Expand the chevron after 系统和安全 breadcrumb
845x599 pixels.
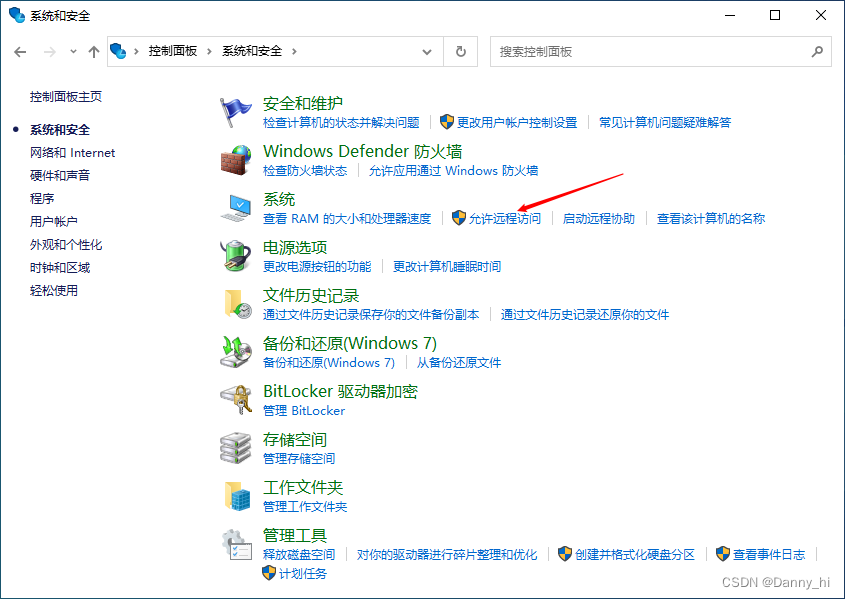(294, 51)
